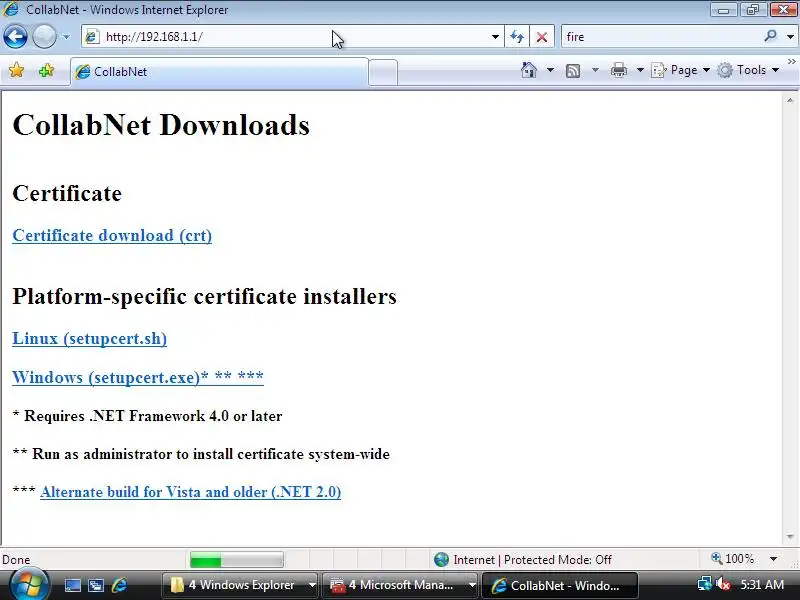Open the Windows Start orb
The height and width of the screenshot is (600, 800).
tap(30, 585)
